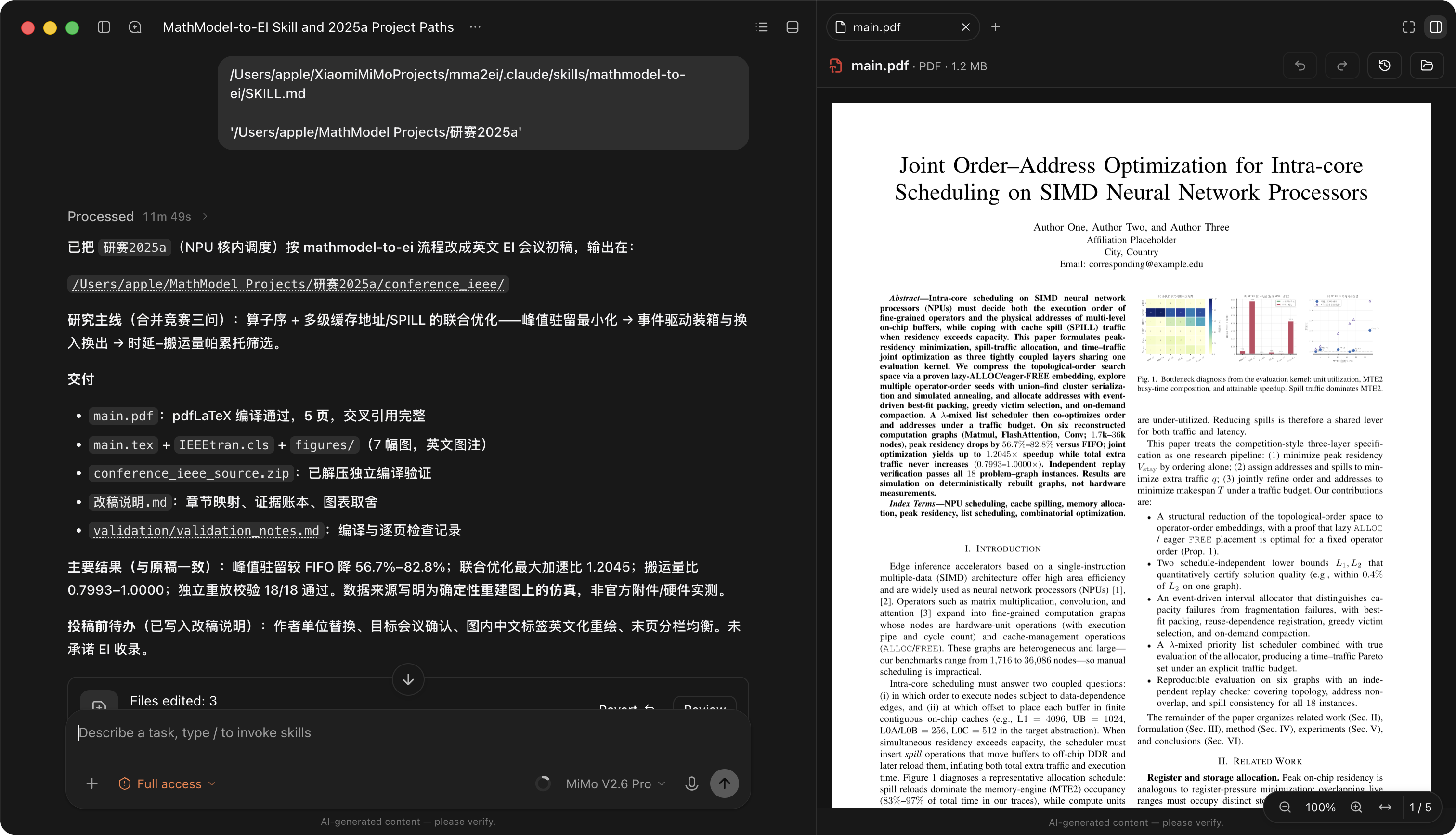1456x835 pixels.
Task: Undo in PDF preview toolbar
Action: (x=1300, y=66)
